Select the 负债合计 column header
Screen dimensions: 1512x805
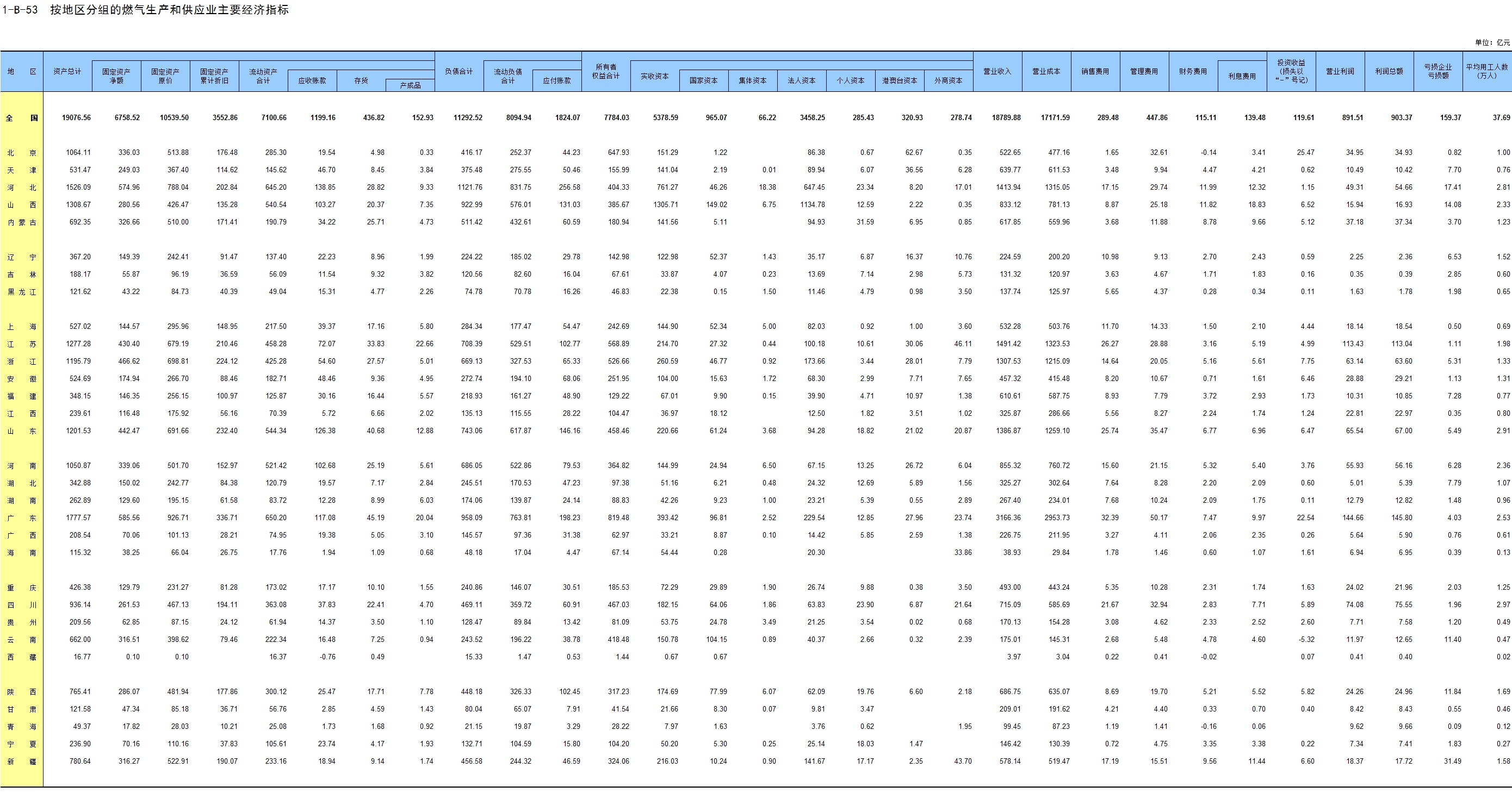tap(458, 72)
